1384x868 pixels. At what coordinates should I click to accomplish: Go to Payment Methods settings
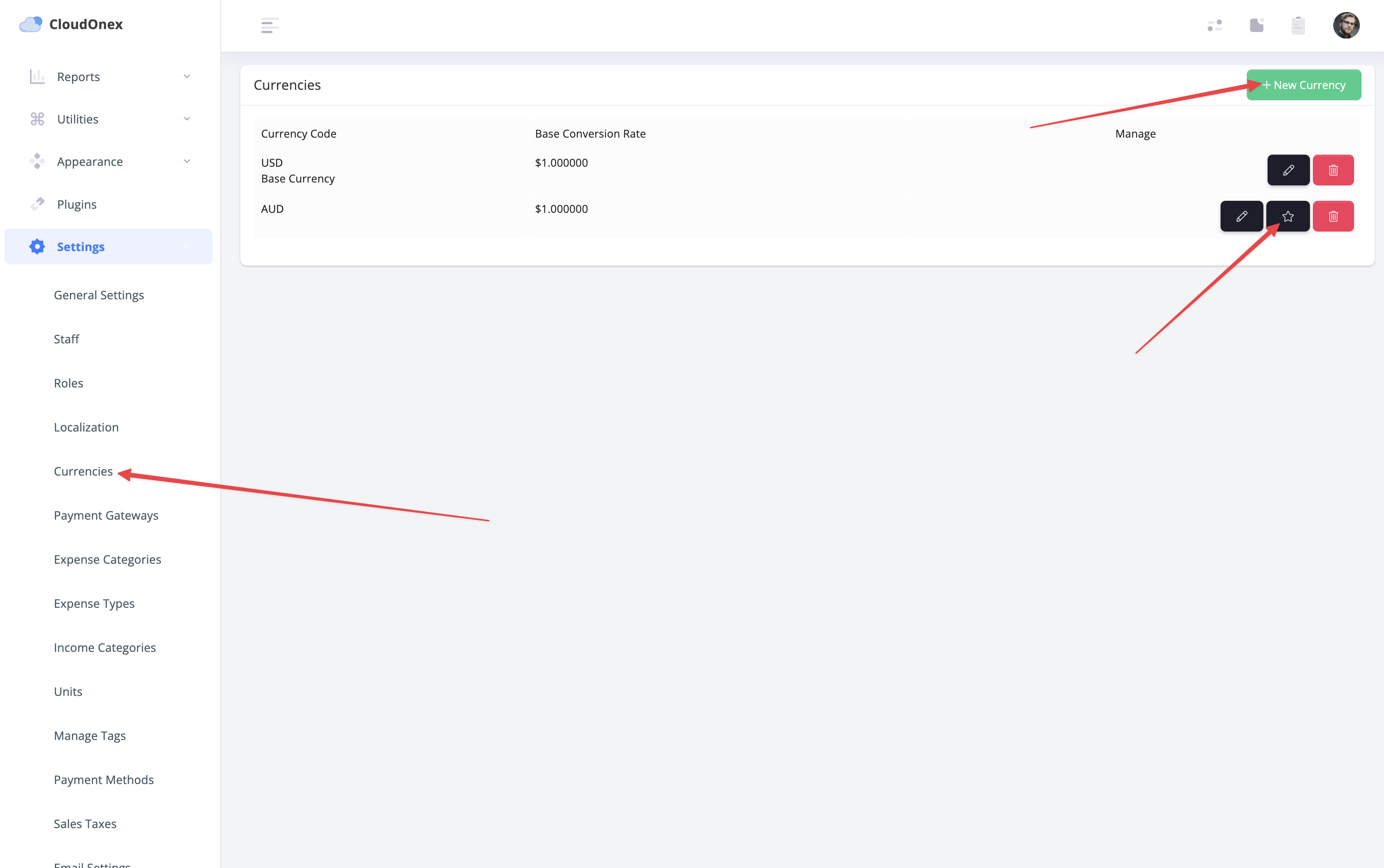[x=104, y=779]
